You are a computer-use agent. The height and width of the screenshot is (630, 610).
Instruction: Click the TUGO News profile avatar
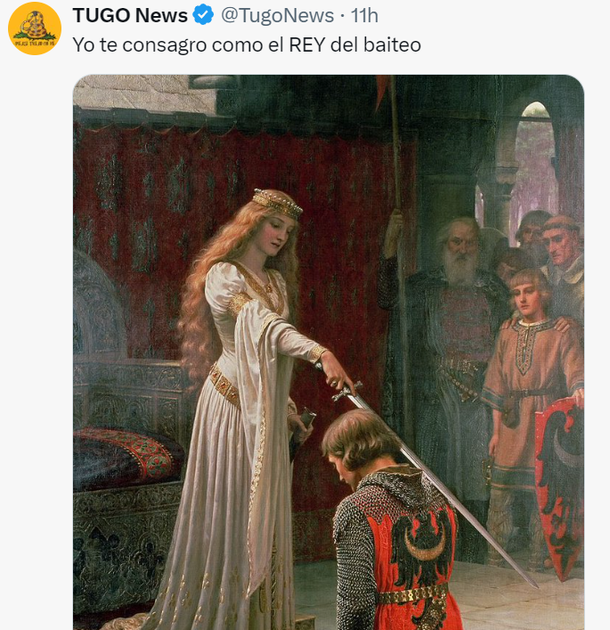click(x=35, y=28)
